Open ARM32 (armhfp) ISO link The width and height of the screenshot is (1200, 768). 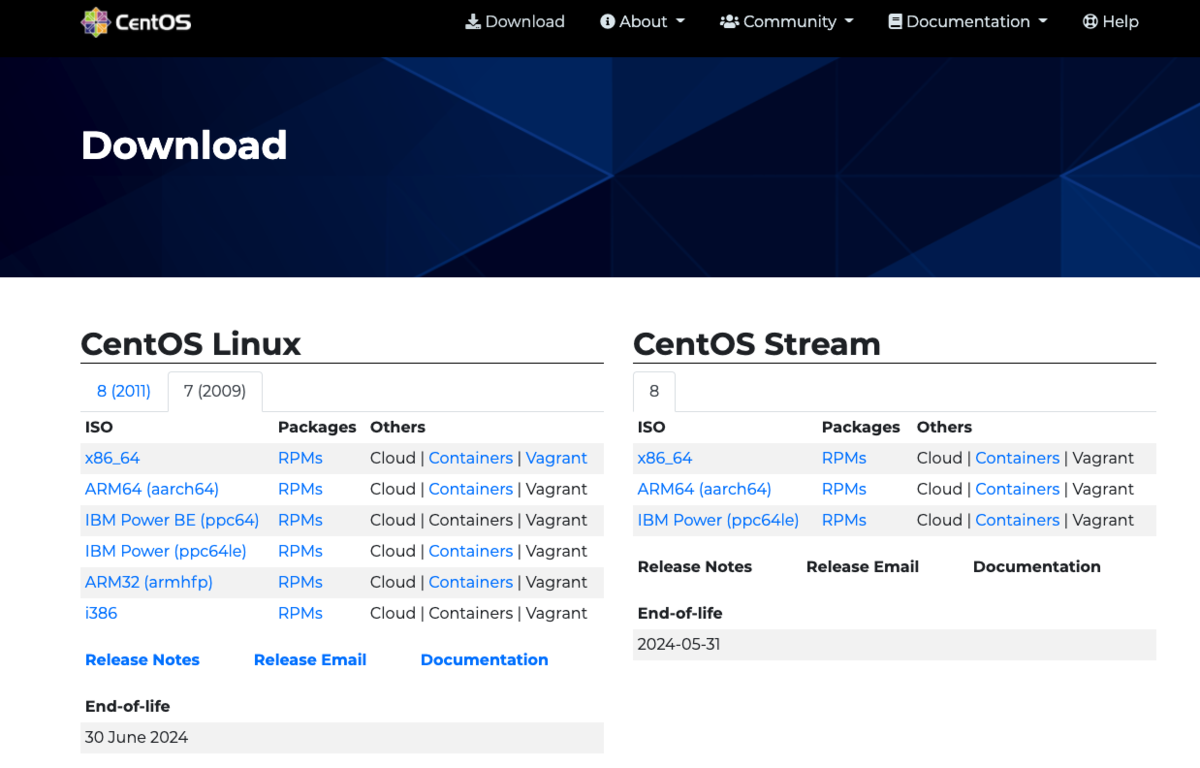pos(149,582)
